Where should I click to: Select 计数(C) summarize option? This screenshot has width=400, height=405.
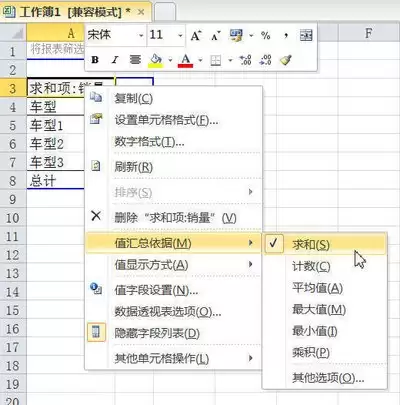(x=325, y=266)
